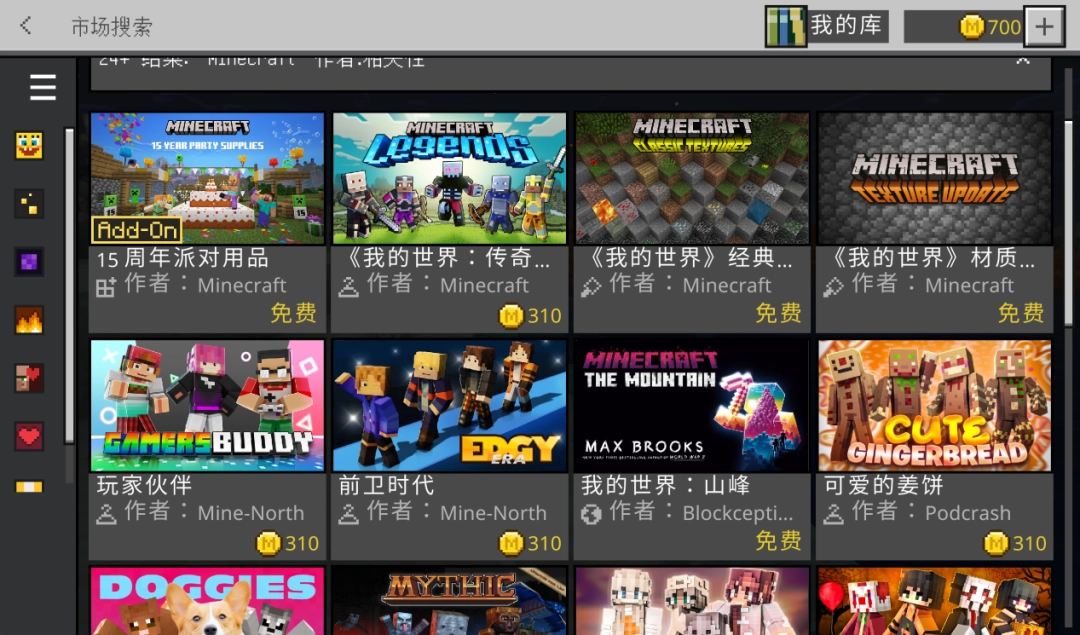Select the fire icon in the sidebar
This screenshot has height=635, width=1080.
point(29,320)
